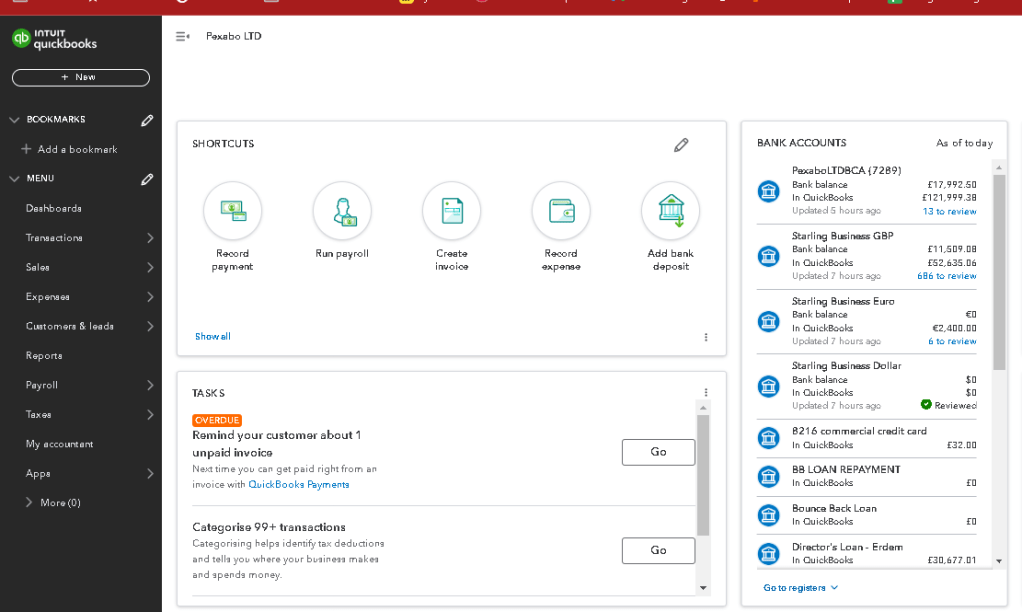Select Sales in the sidebar menu
This screenshot has height=612, width=1022.
[x=37, y=267]
